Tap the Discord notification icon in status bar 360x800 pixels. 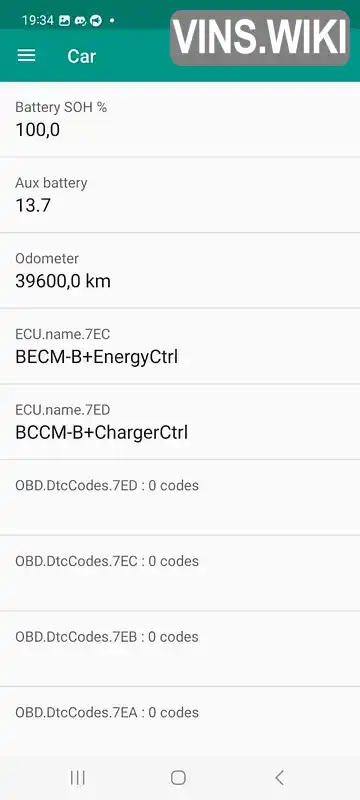tap(80, 20)
